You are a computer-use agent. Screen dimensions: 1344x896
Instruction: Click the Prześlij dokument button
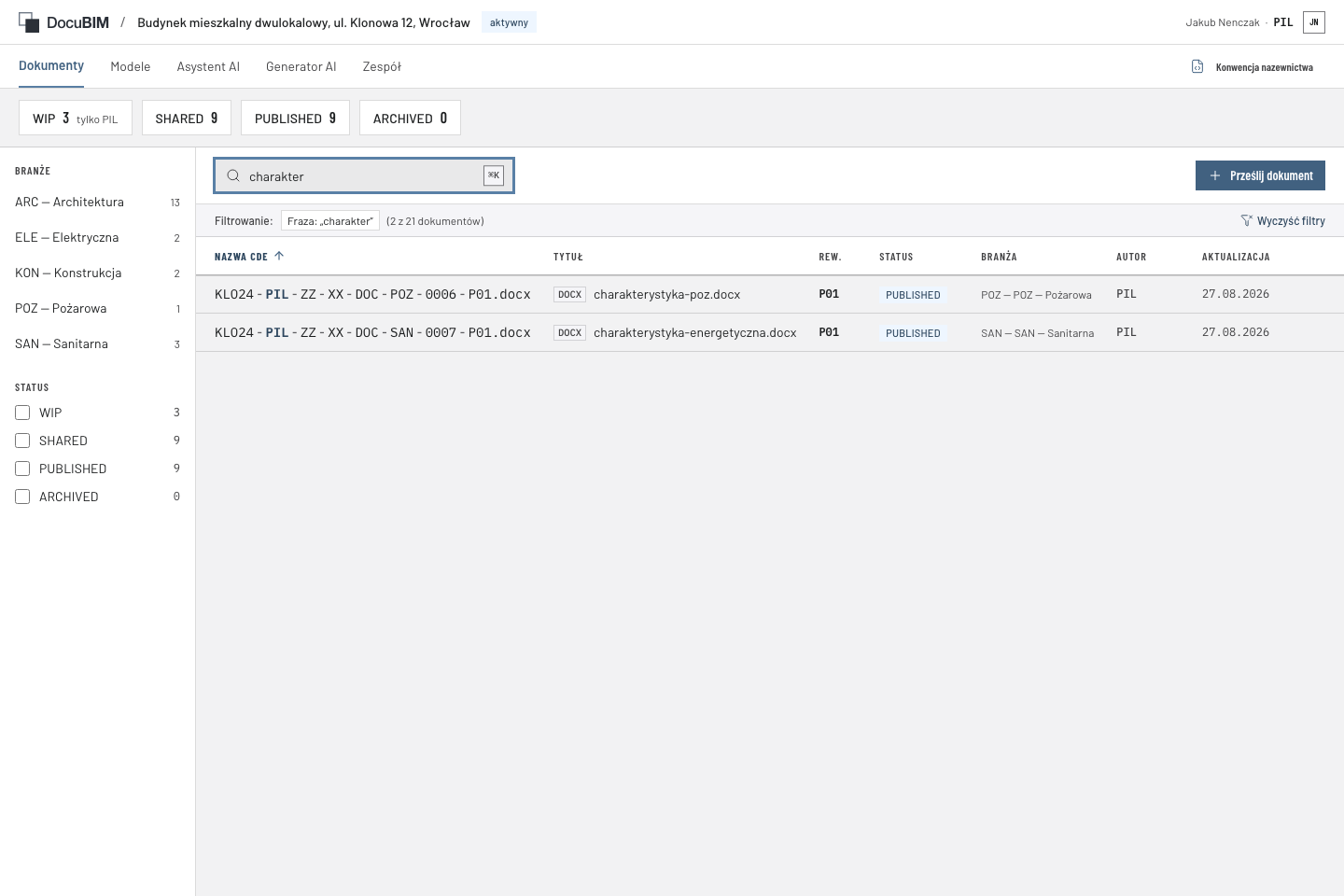click(x=1260, y=175)
